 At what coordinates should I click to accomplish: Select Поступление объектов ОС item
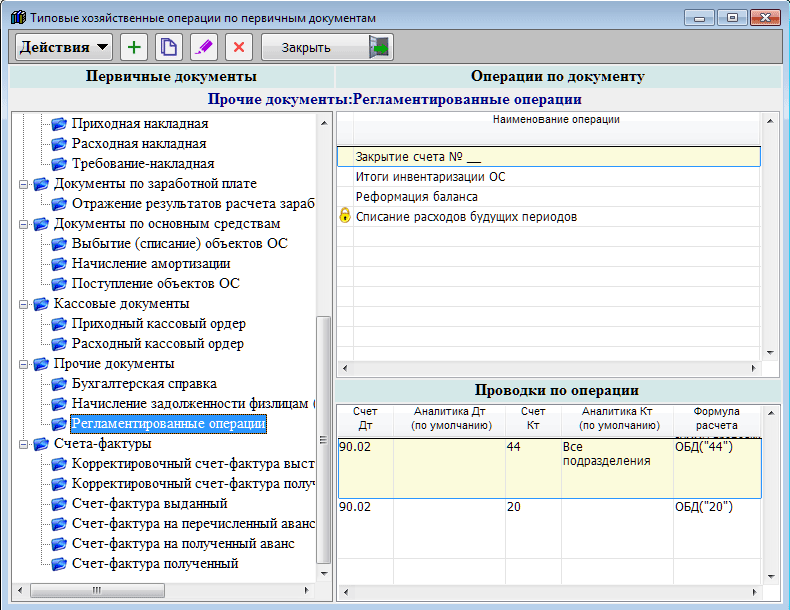[156, 284]
